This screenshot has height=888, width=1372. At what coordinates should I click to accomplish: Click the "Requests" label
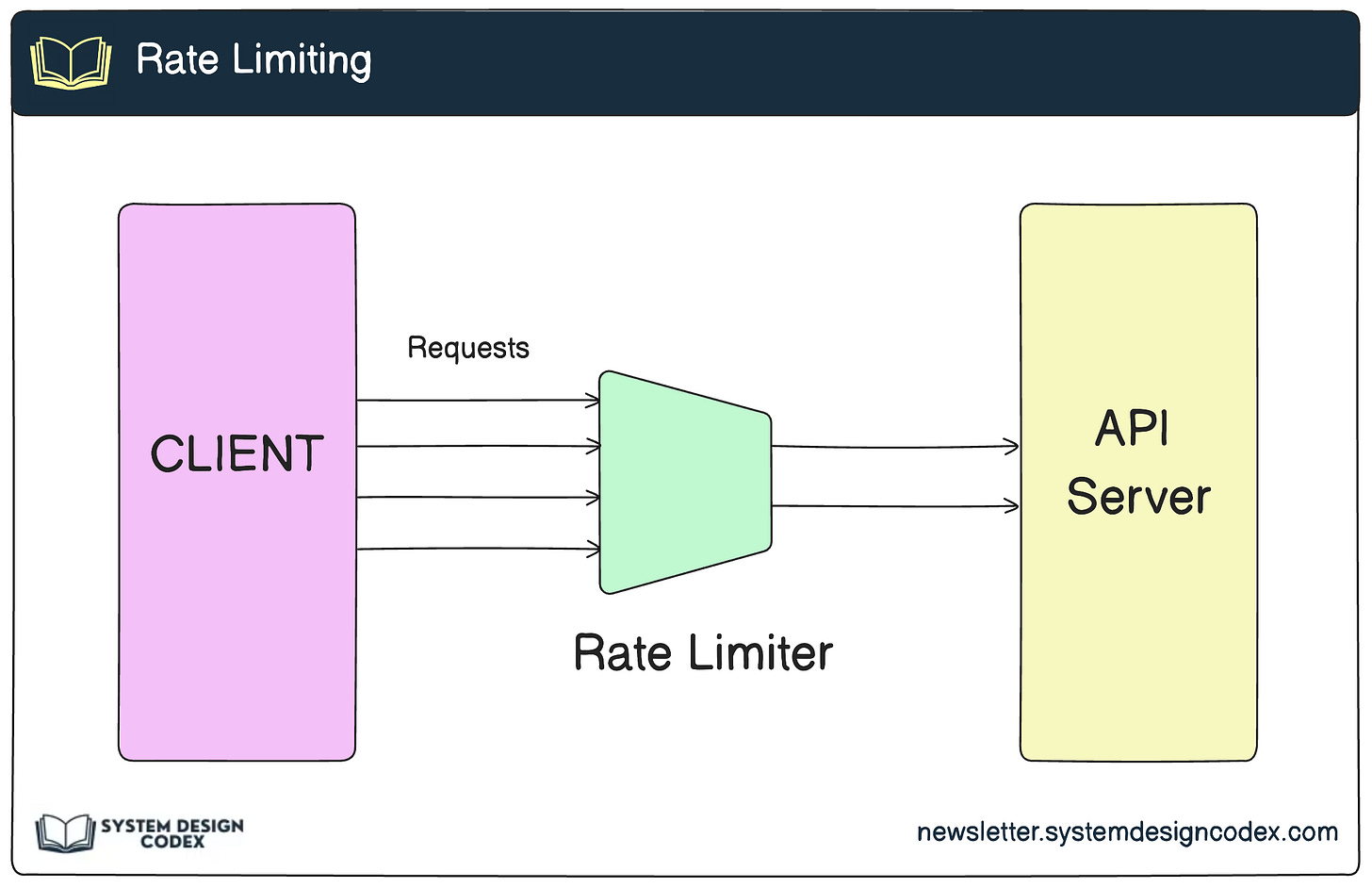(x=467, y=348)
